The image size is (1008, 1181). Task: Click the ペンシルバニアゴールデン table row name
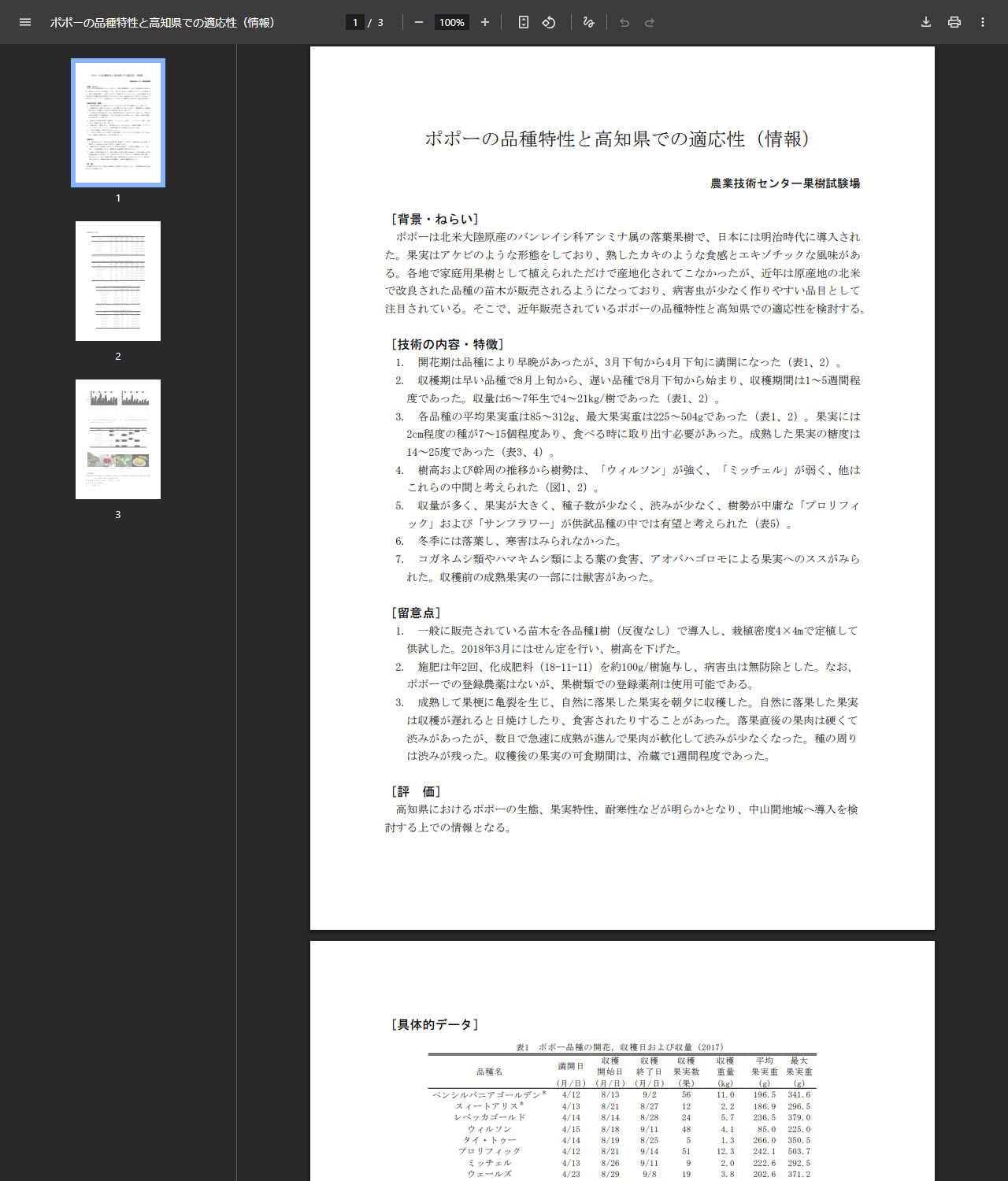pos(489,1094)
